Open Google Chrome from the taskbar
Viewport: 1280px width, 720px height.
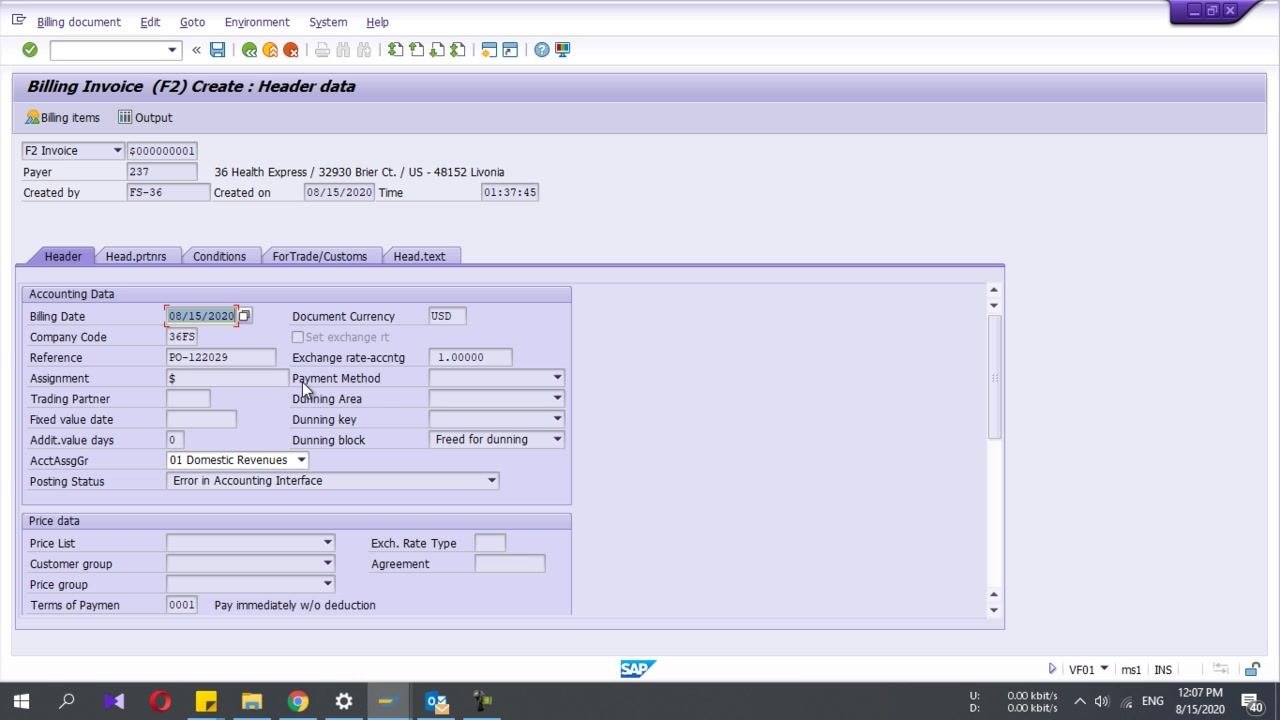pyautogui.click(x=298, y=701)
